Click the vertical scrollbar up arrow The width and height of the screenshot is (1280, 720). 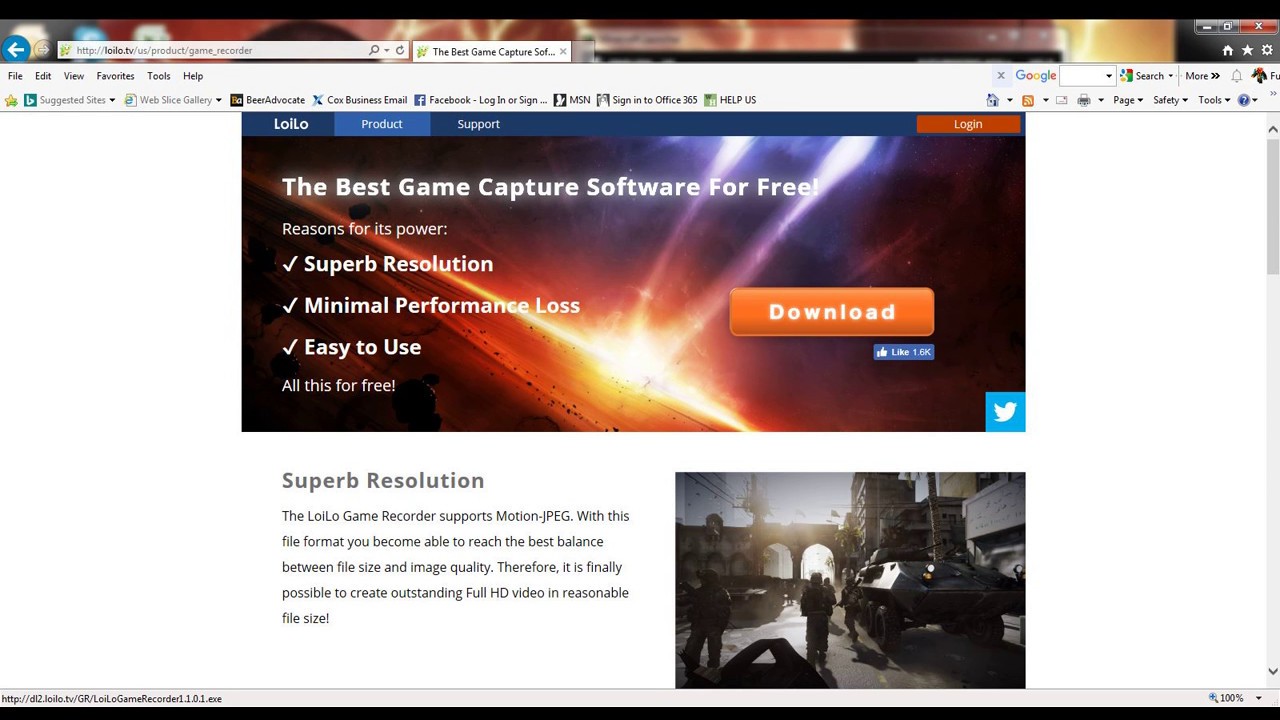pyautogui.click(x=1272, y=130)
